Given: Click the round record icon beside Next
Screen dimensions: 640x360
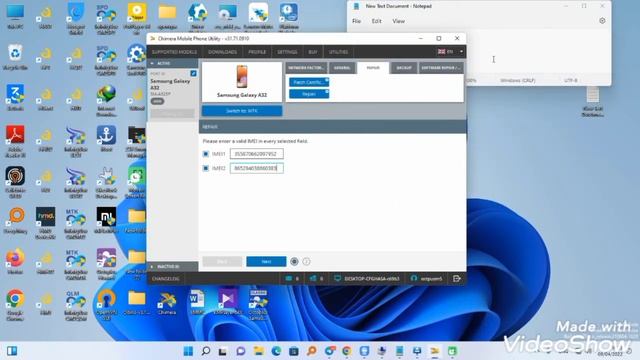Looking at the screenshot, I should (294, 261).
